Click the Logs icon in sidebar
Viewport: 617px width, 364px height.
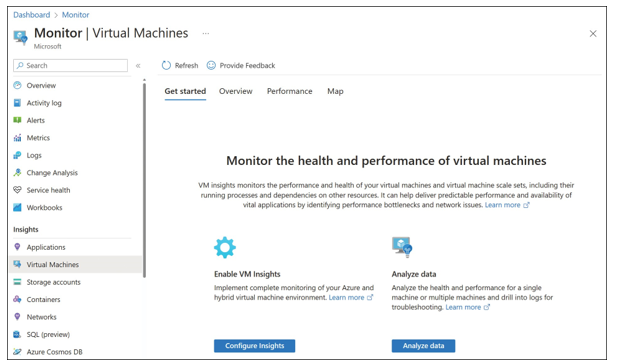coord(17,155)
